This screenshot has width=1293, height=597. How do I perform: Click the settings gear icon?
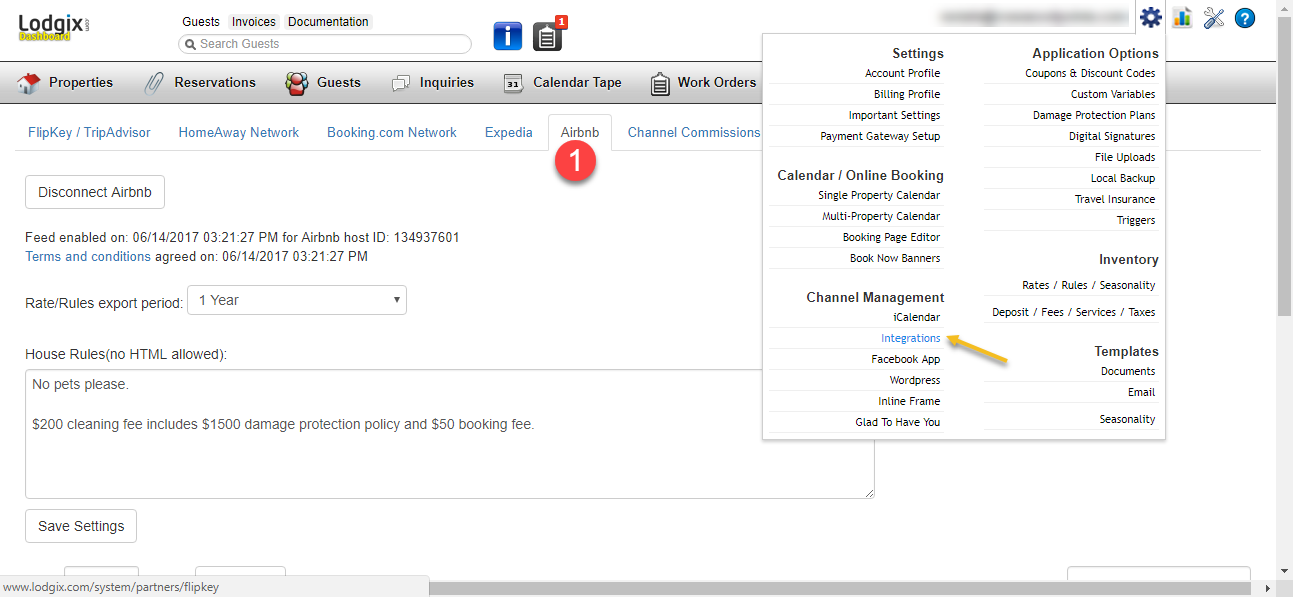click(1151, 17)
